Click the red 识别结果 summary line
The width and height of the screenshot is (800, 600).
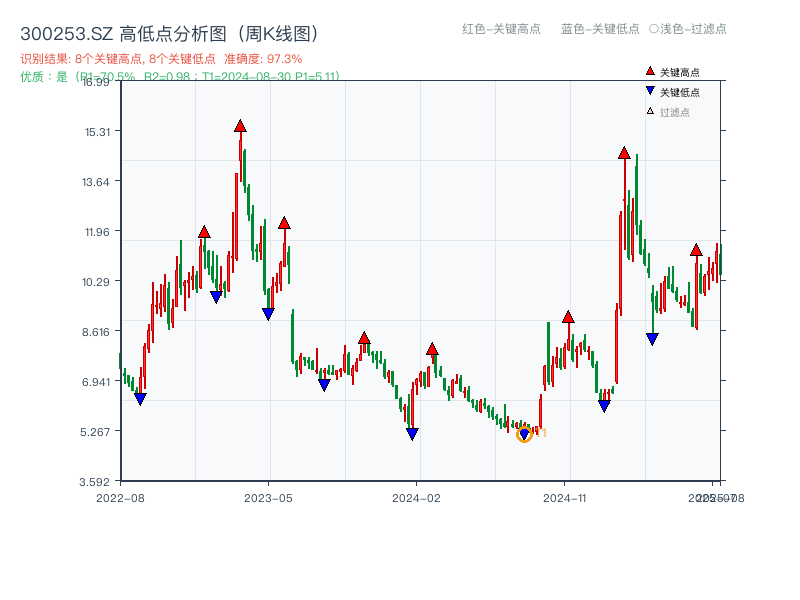click(161, 59)
